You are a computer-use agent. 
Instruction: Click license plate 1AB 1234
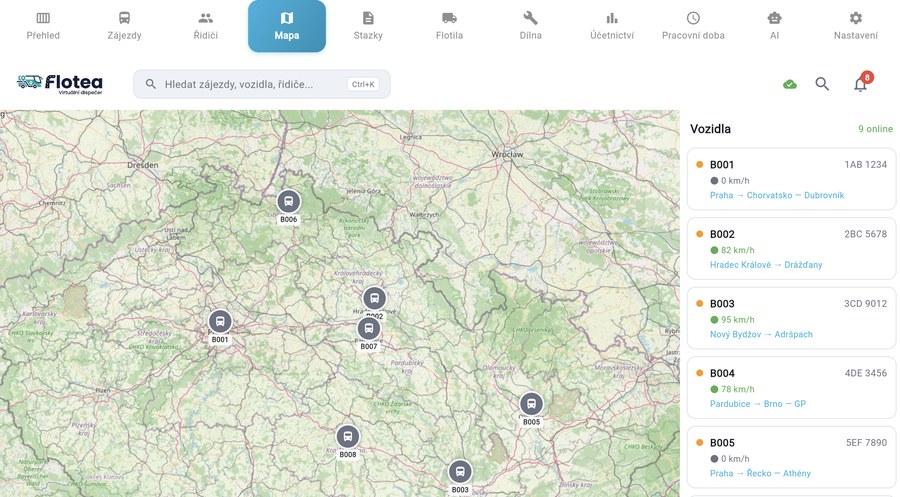coord(866,165)
